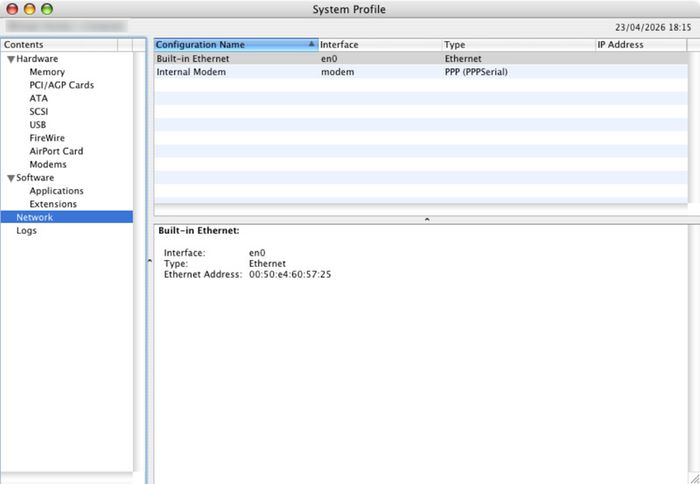The width and height of the screenshot is (700, 484).
Task: Select Extensions under Software
Action: click(x=53, y=204)
